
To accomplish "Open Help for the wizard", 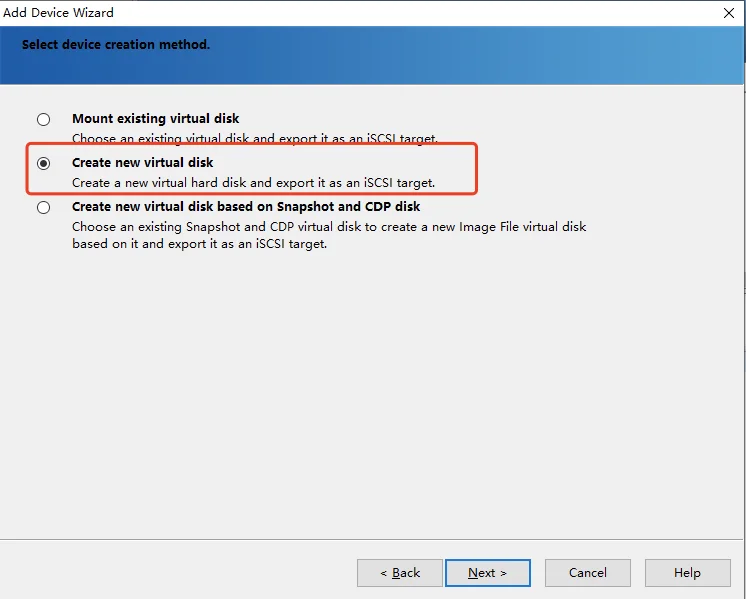I will tap(687, 573).
